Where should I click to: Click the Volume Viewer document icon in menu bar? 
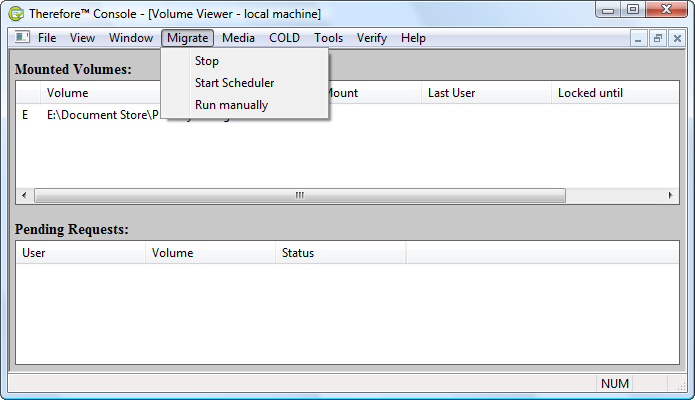pos(22,37)
